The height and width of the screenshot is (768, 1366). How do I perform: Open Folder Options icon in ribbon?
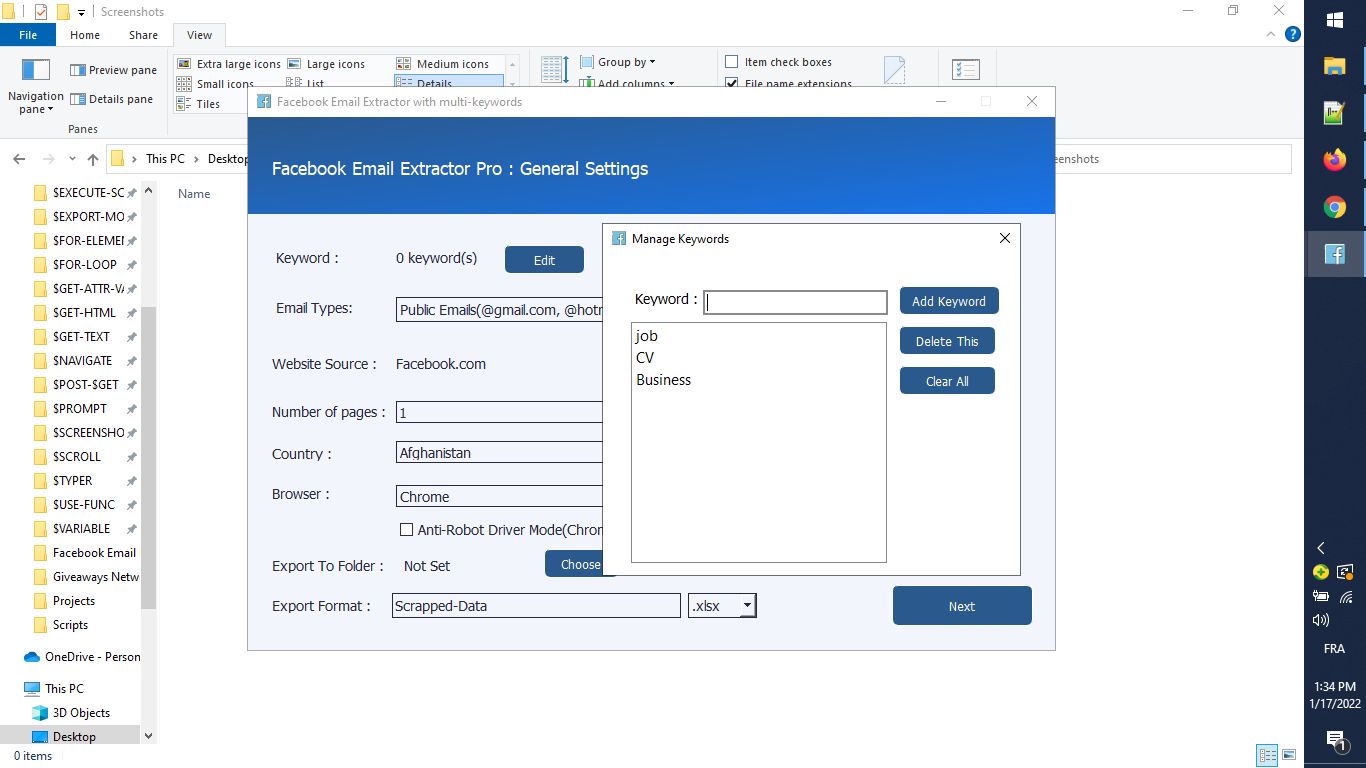pyautogui.click(x=966, y=70)
